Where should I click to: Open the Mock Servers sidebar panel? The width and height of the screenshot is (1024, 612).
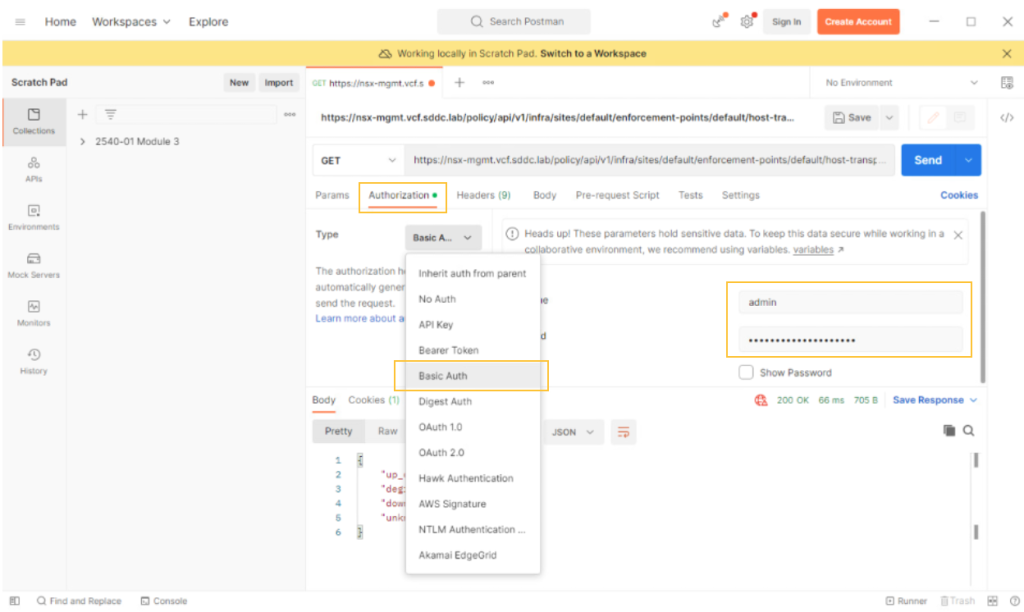click(33, 265)
